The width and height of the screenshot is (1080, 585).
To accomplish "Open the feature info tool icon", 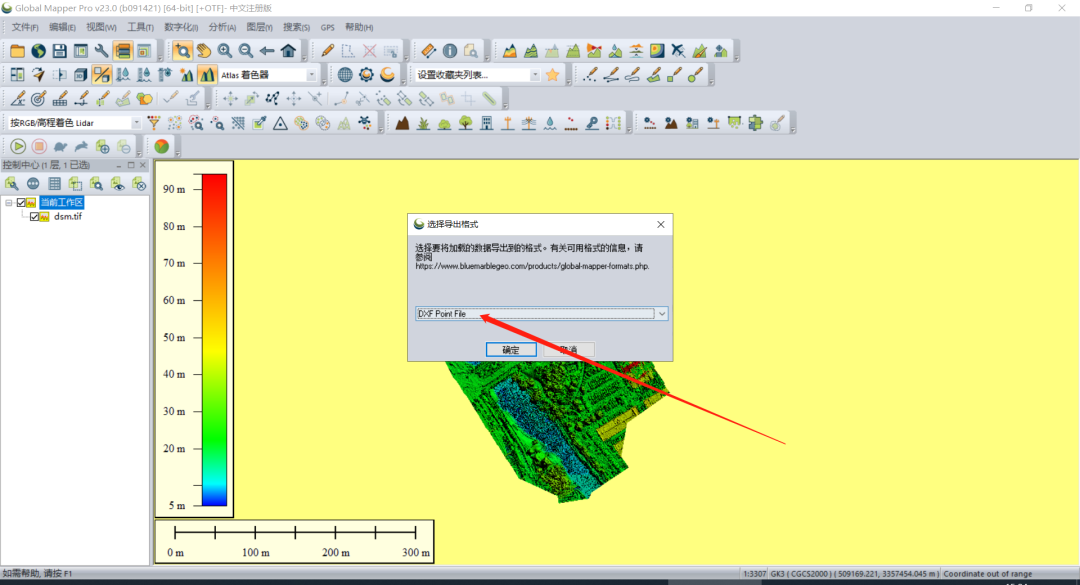I will (450, 51).
